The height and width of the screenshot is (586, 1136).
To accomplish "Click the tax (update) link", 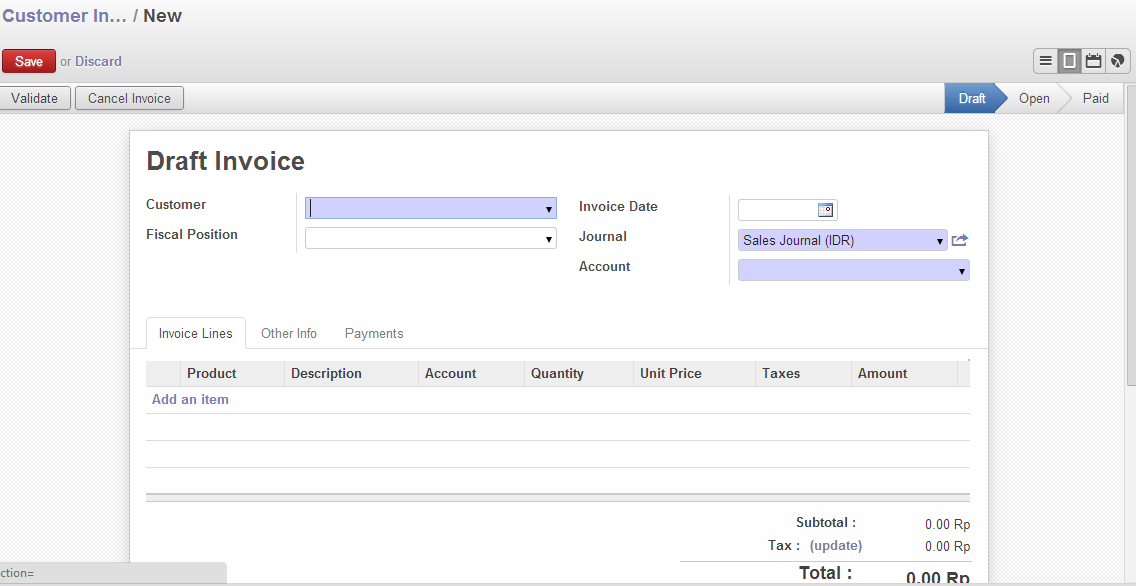I will [x=836, y=546].
